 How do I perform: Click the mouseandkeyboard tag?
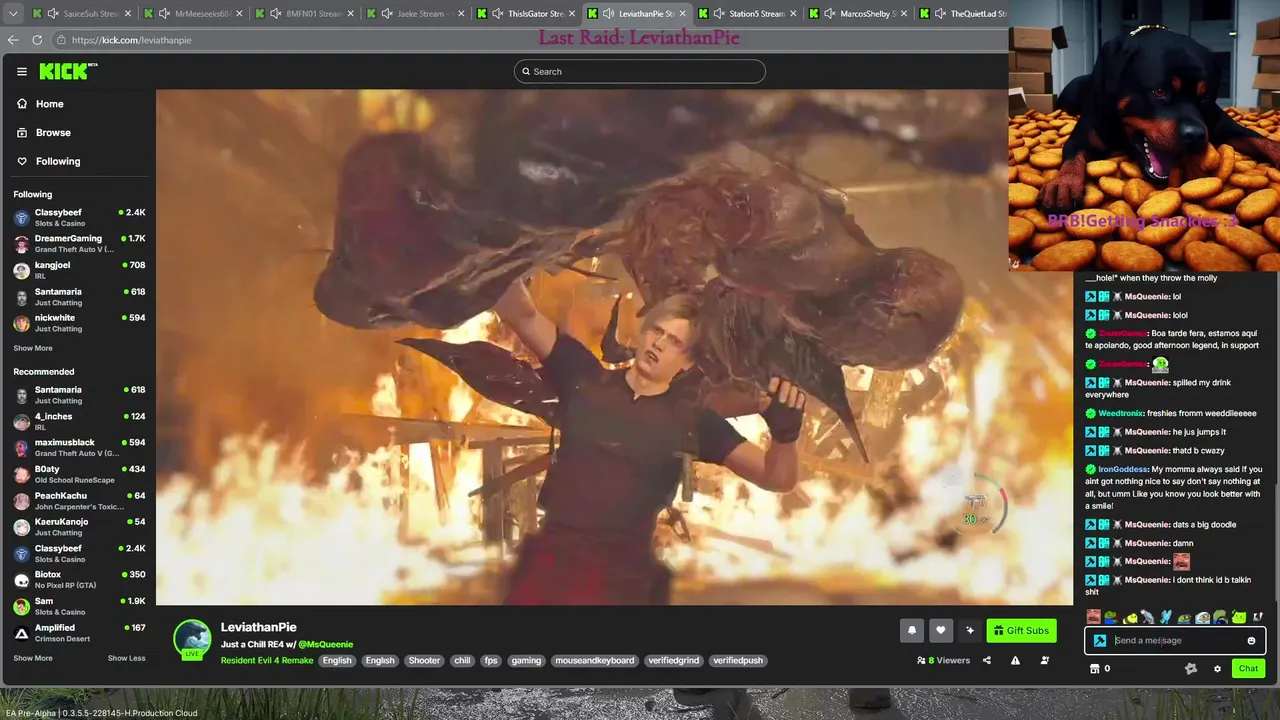[x=595, y=660]
